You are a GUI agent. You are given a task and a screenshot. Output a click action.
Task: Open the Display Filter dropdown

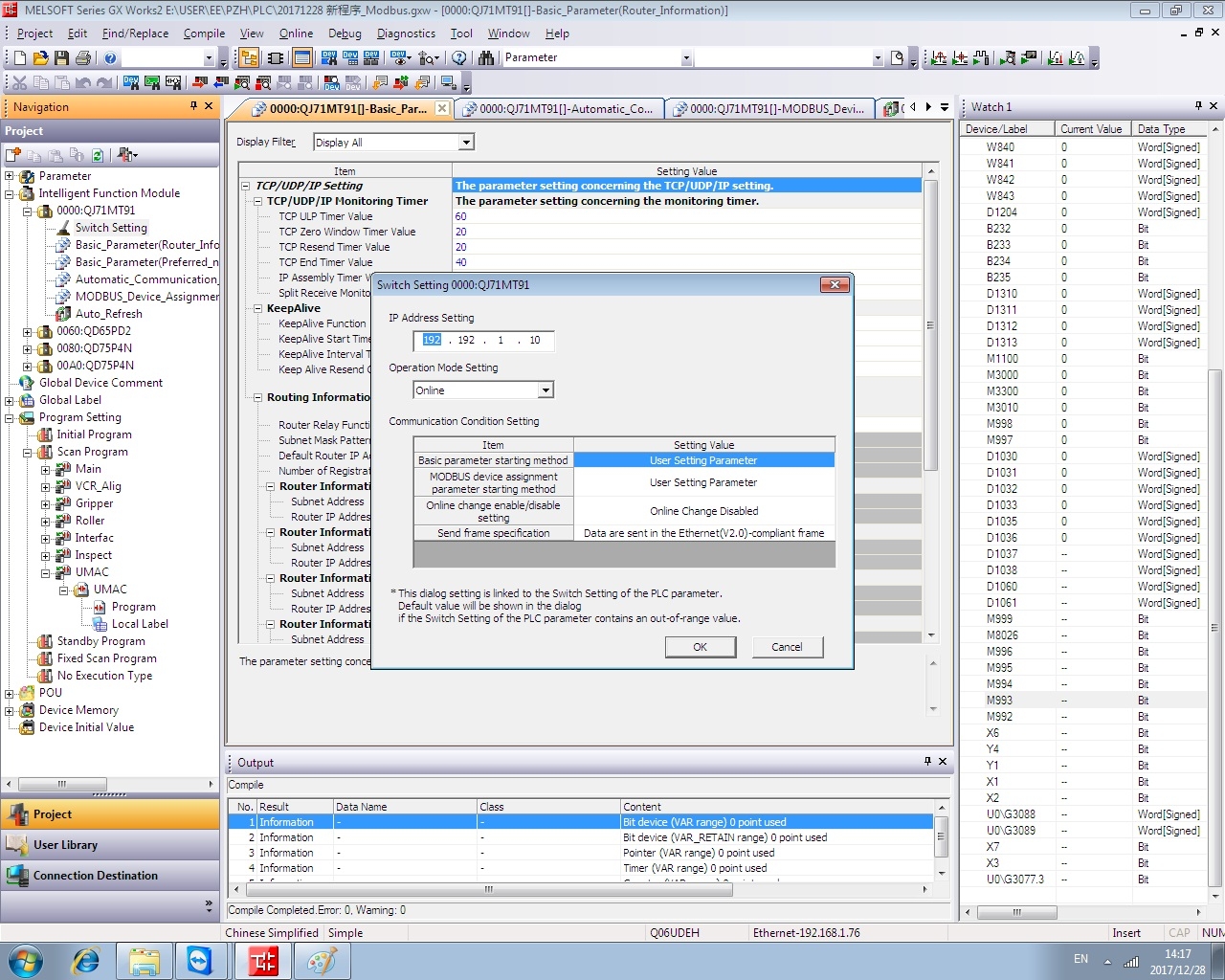(x=466, y=143)
